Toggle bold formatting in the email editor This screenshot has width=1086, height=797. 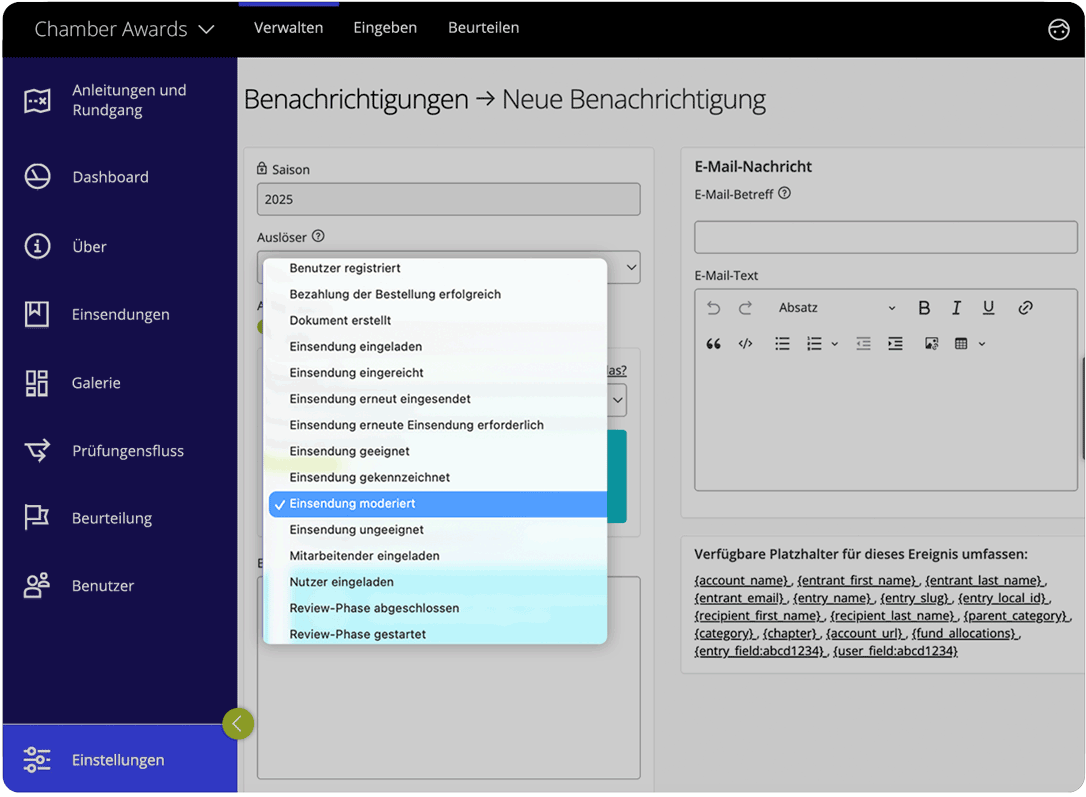point(924,307)
